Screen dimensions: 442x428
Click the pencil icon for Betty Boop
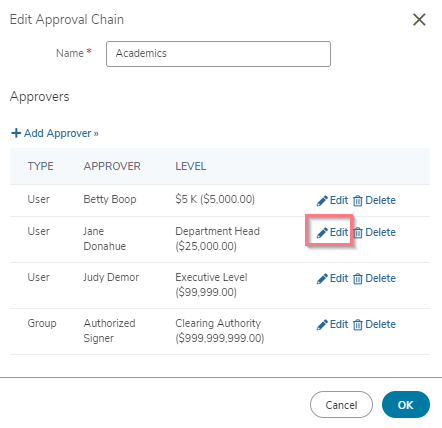click(x=322, y=201)
